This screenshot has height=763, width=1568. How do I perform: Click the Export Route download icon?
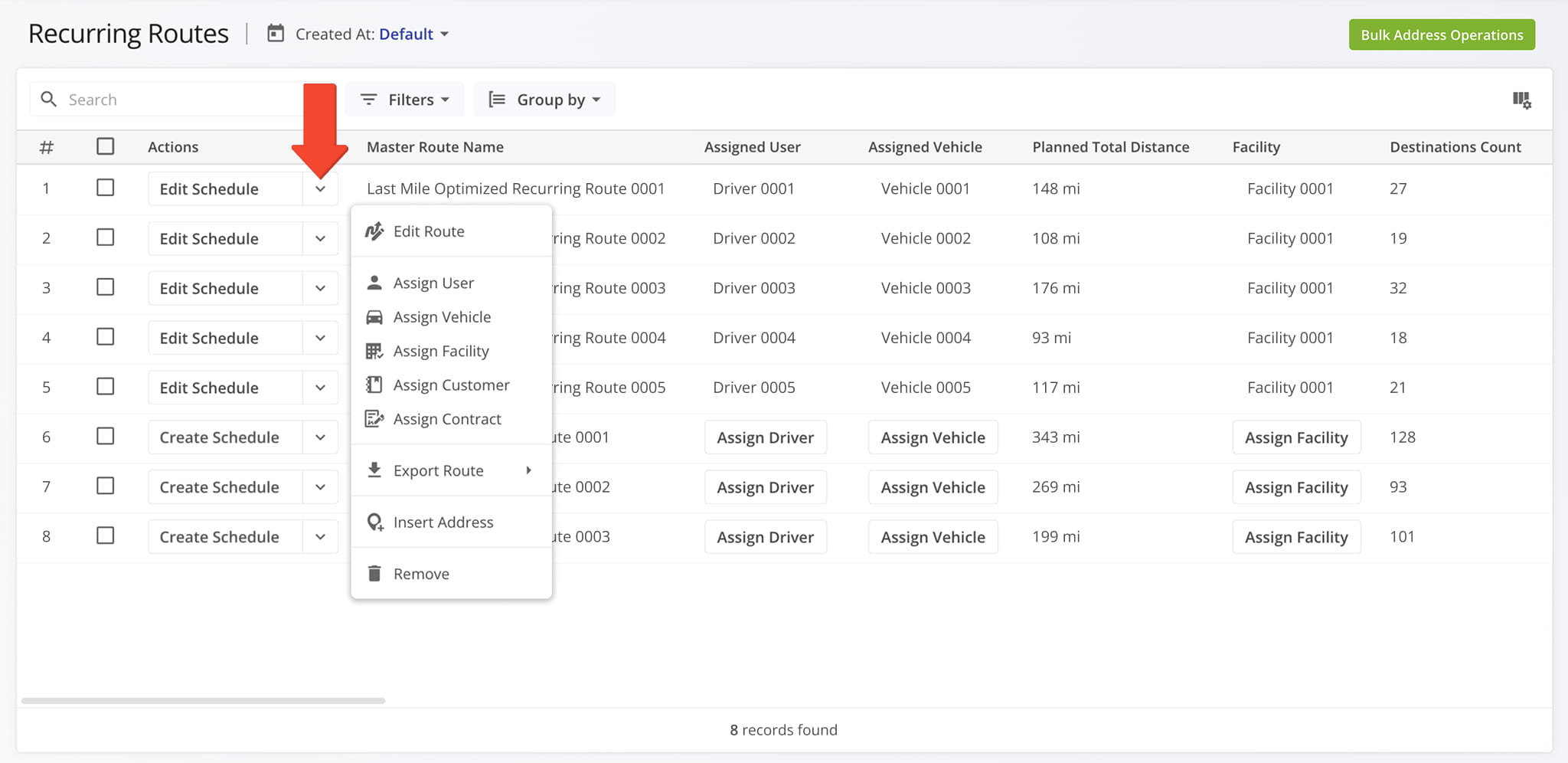coord(374,470)
